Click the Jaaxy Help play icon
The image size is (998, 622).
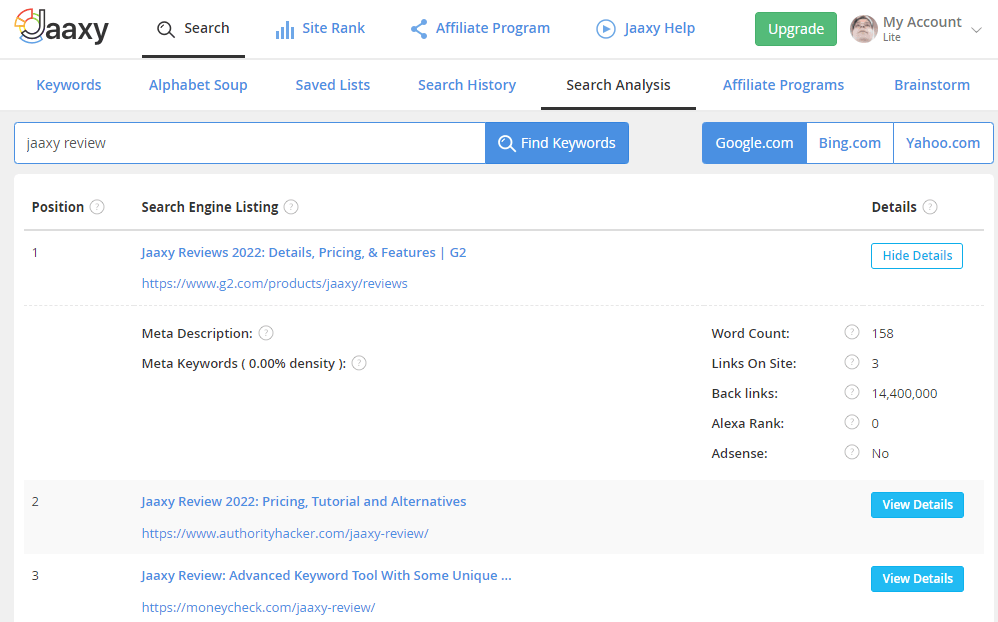tap(605, 29)
